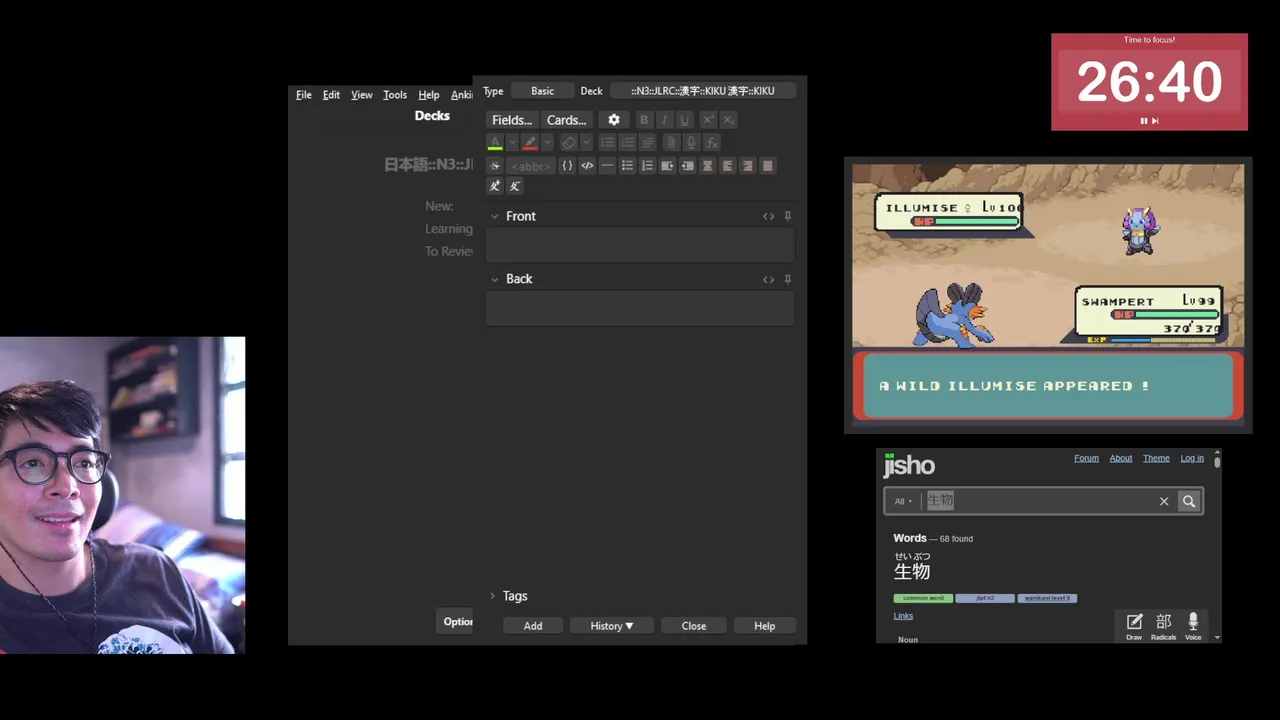Collapse the Back field
Image resolution: width=1280 pixels, height=720 pixels.
coord(494,279)
